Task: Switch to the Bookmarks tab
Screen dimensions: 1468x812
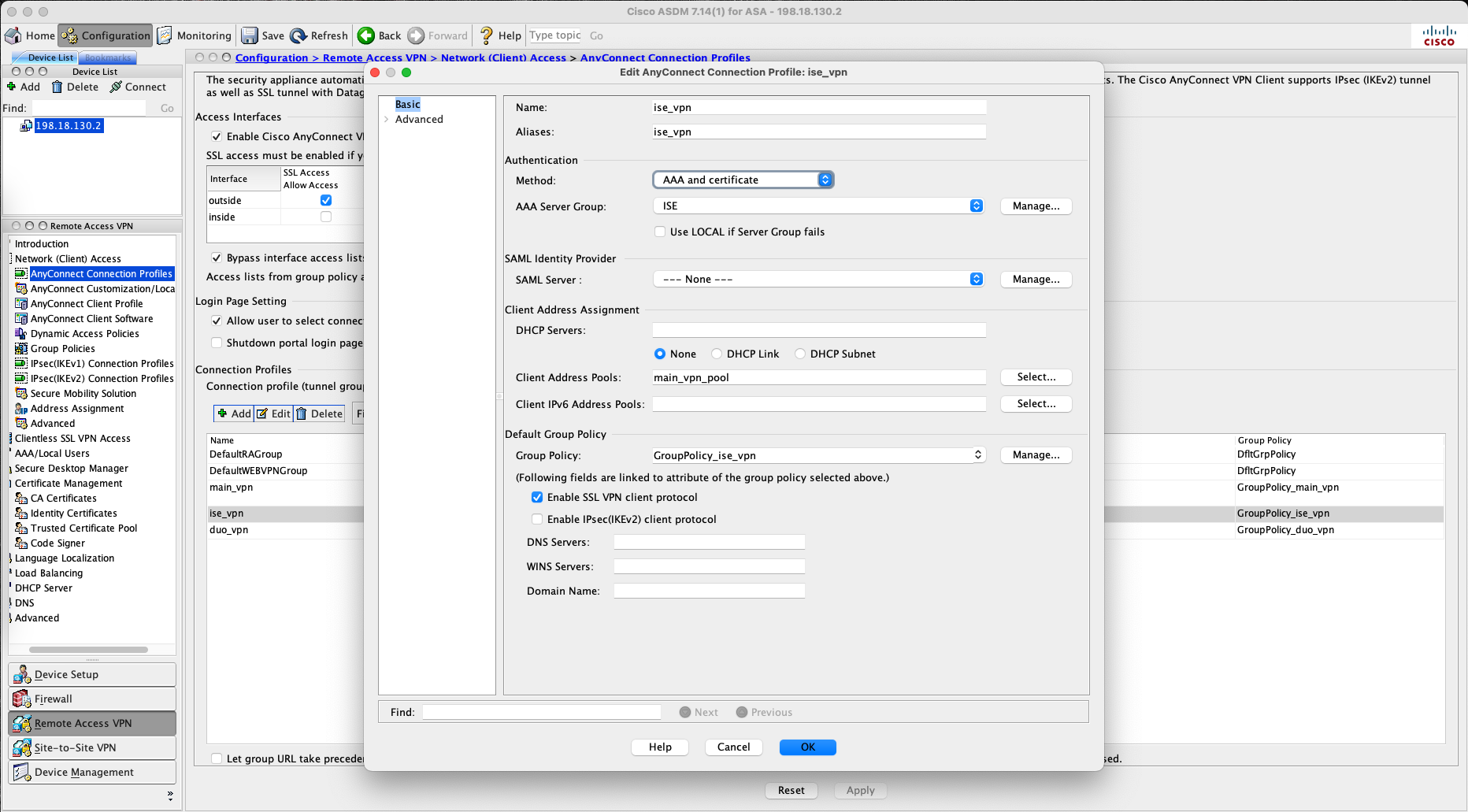Action: [x=108, y=57]
